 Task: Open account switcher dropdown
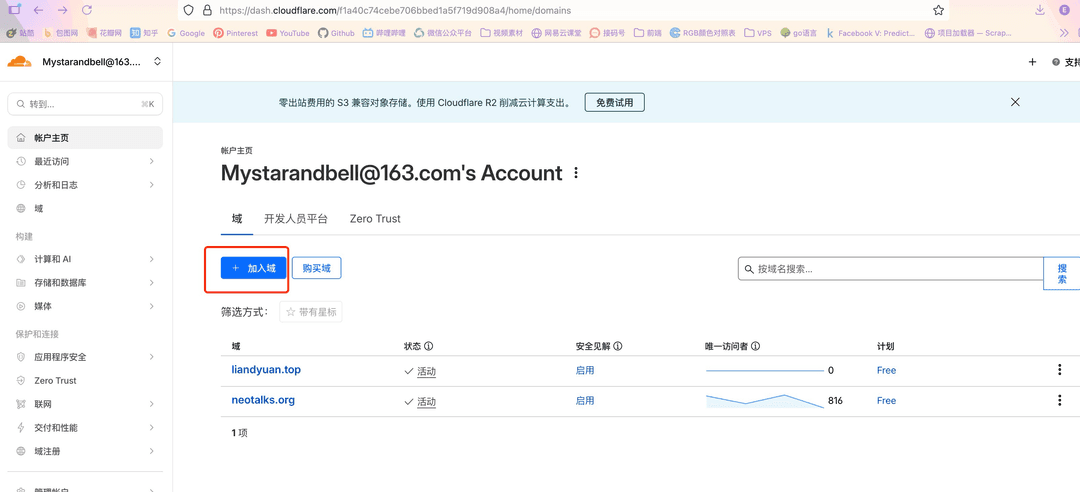(x=157, y=61)
